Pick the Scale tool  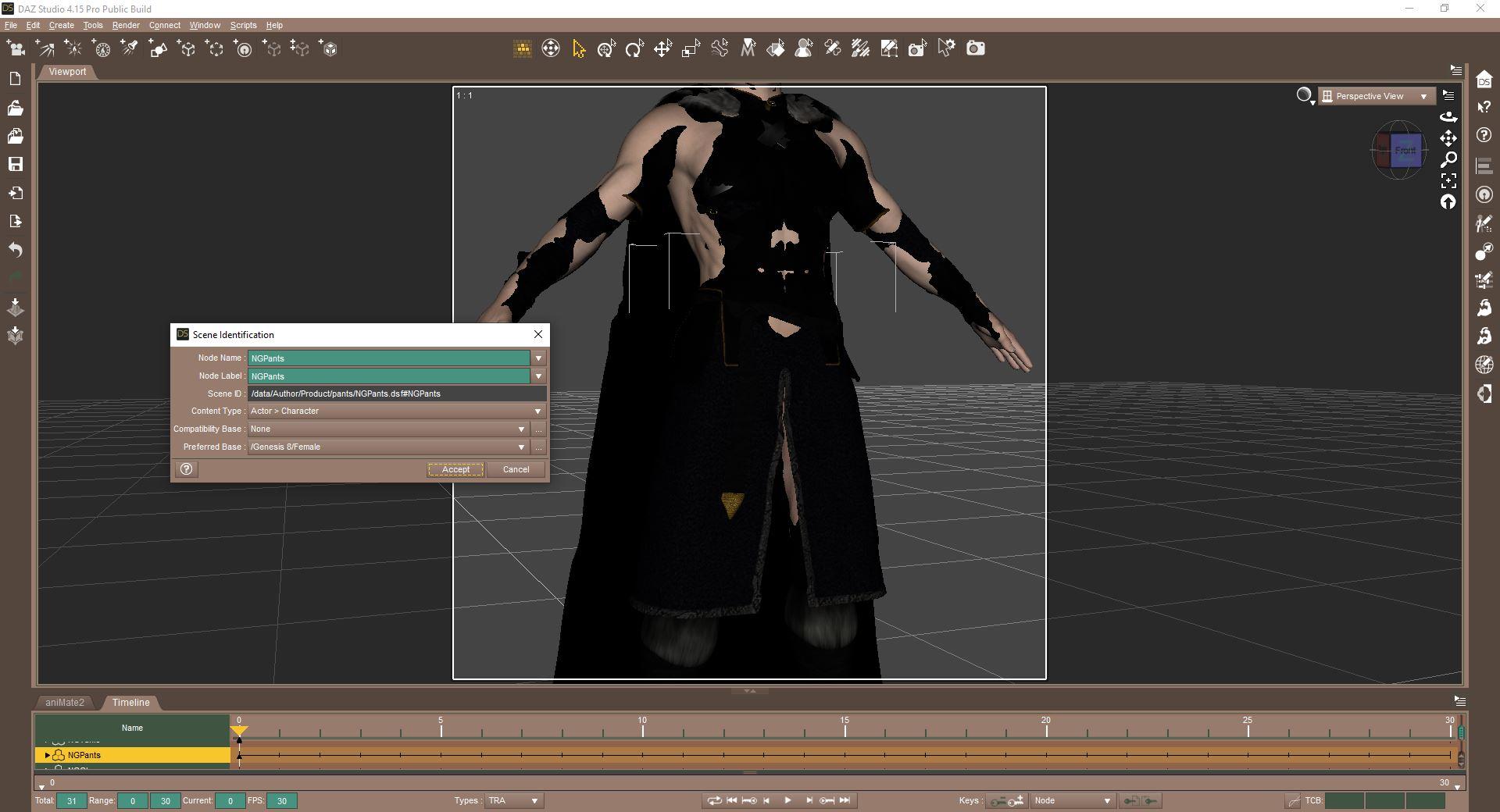[x=691, y=49]
